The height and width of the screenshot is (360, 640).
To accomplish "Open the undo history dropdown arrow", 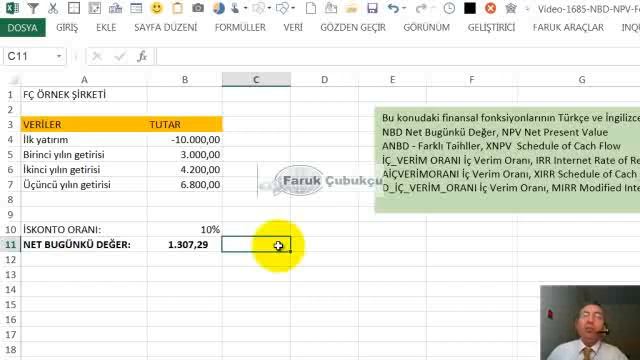I will [404, 8].
